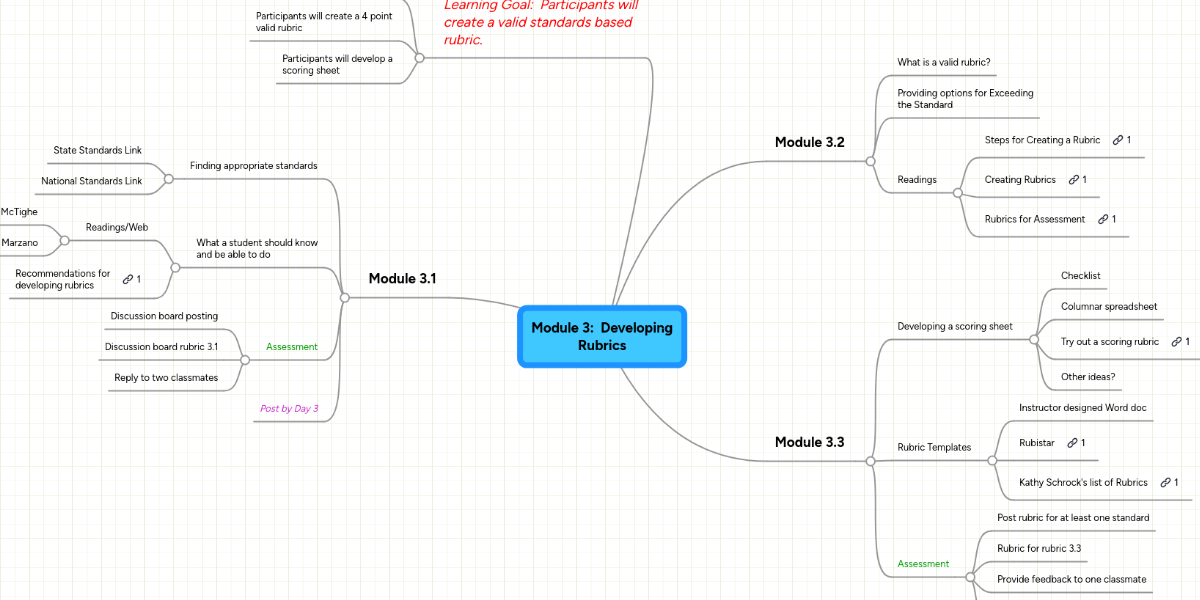The image size is (1200, 600).
Task: Select the Checklist node
Action: (1080, 275)
